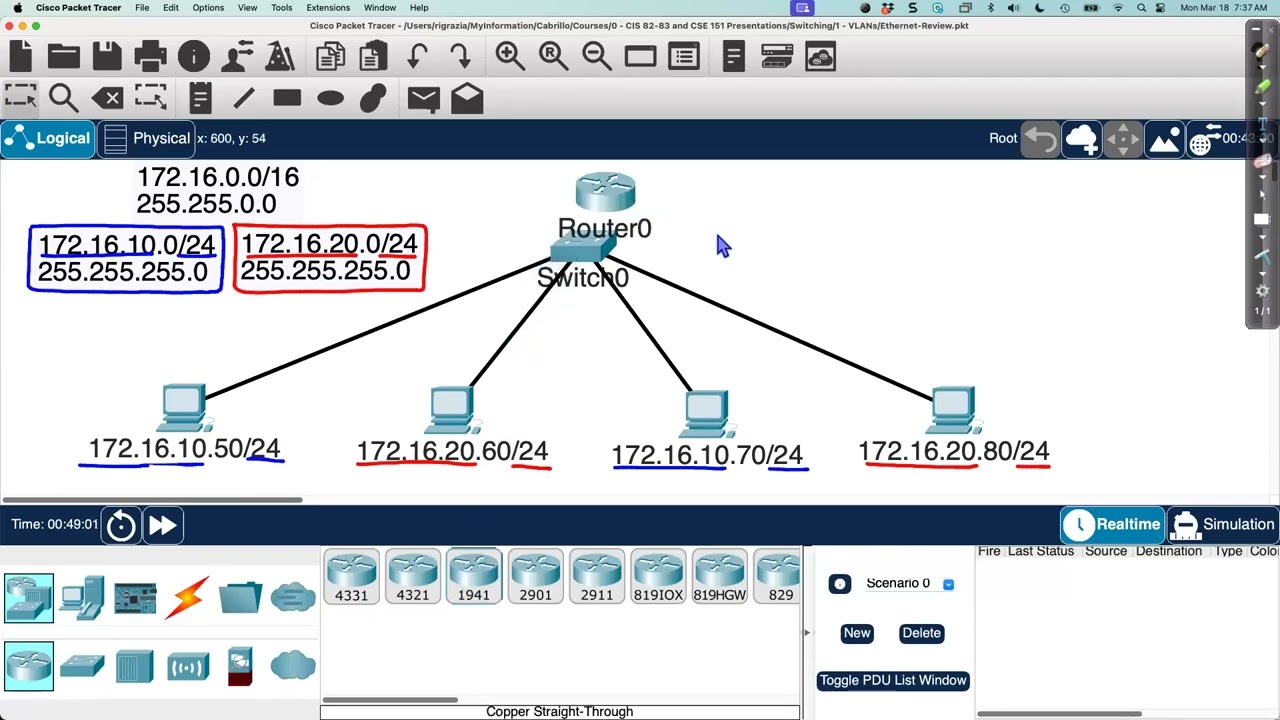Open the Edit menu
Viewport: 1280px width, 720px height.
(171, 8)
